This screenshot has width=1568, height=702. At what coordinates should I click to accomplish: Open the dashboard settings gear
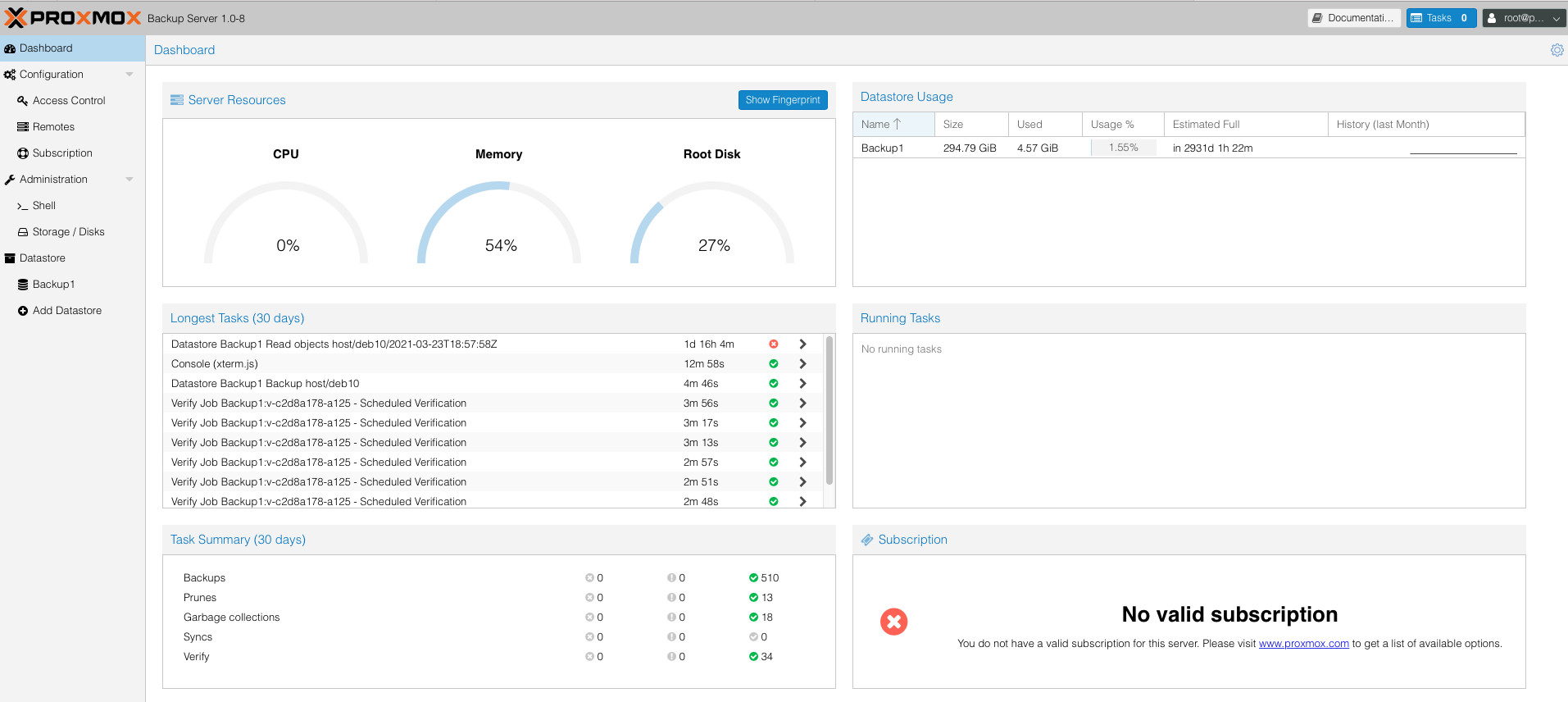(x=1557, y=50)
